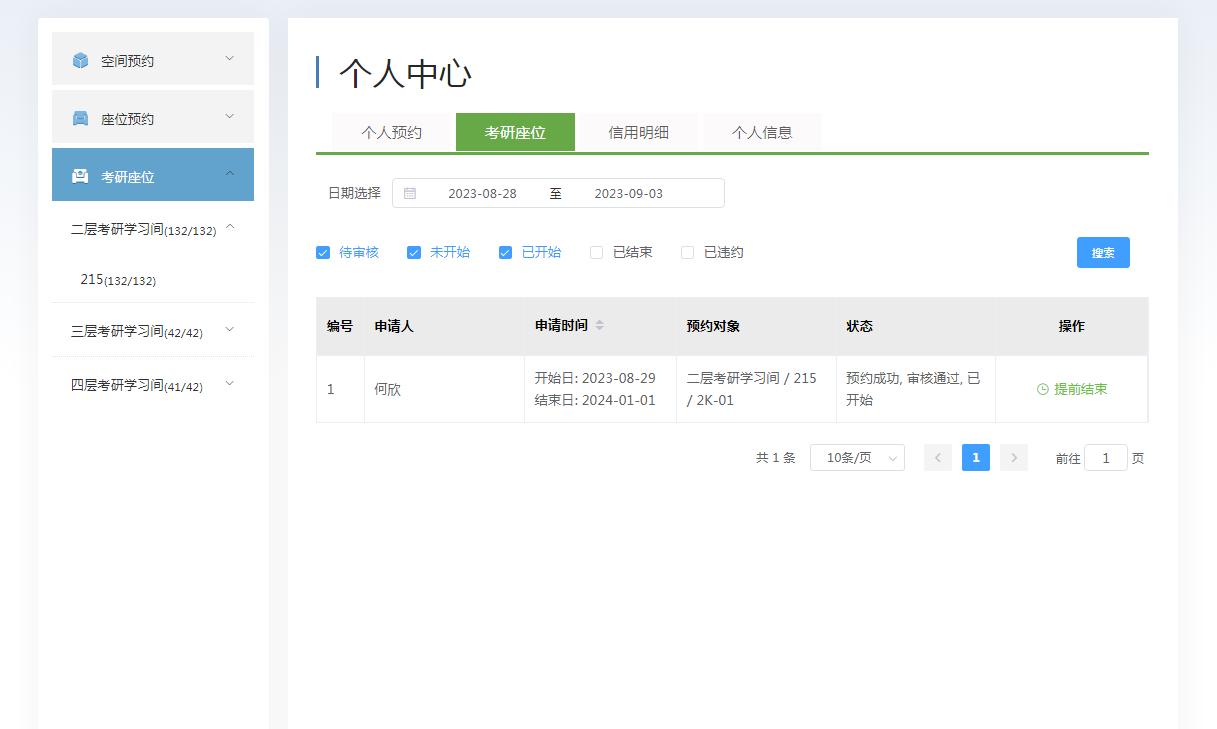Uncheck the 未开始 checkbox
Viewport: 1217px width, 729px height.
(x=414, y=253)
